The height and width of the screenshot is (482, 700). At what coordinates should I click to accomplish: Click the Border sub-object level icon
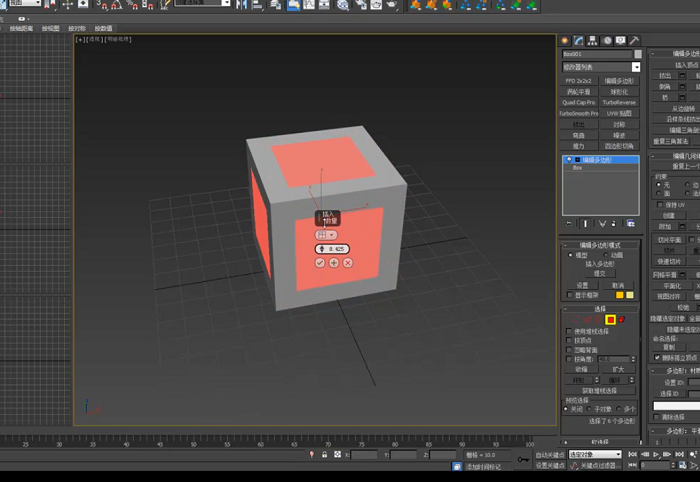[x=599, y=320]
